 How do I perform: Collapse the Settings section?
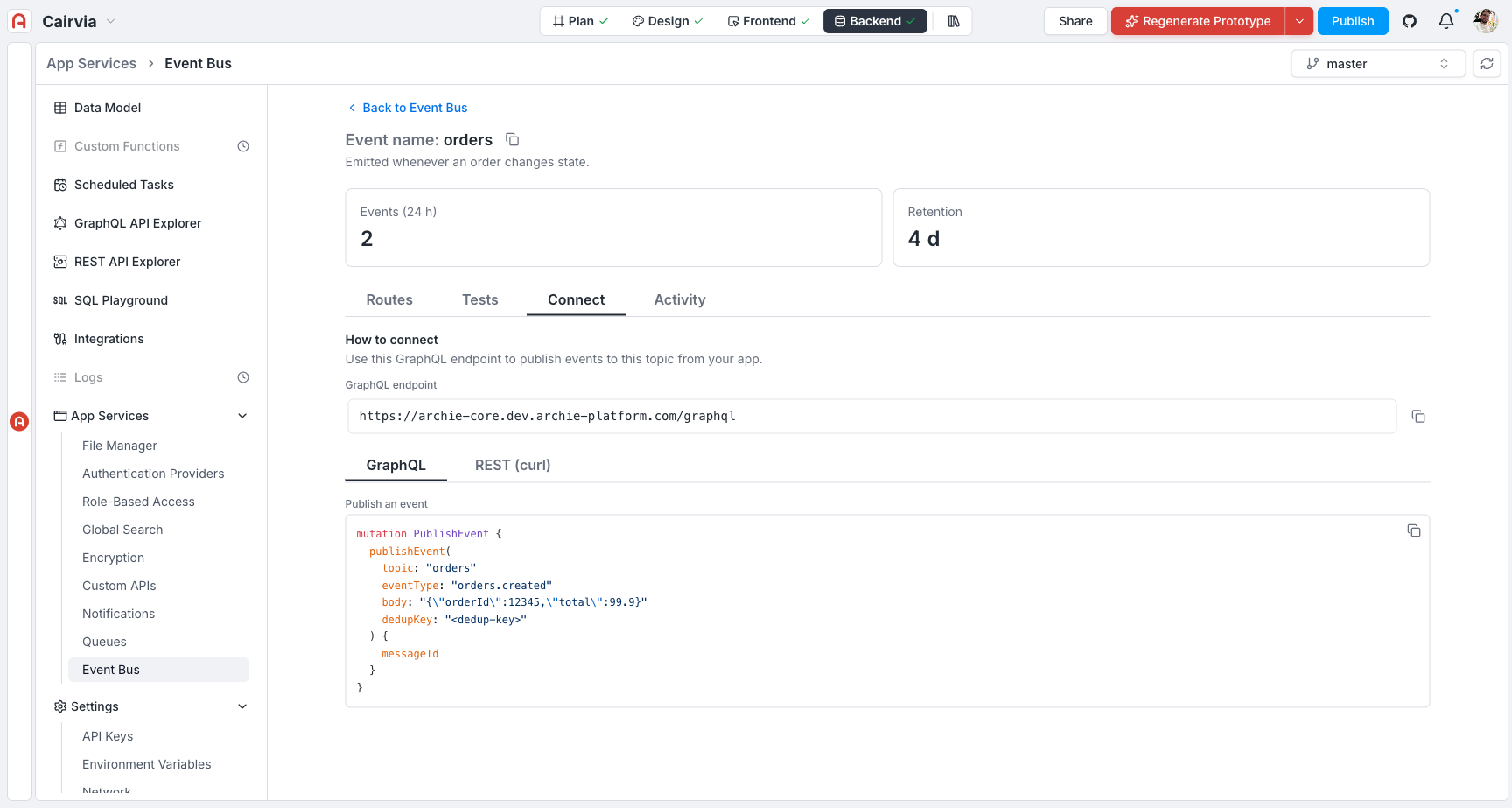[242, 706]
